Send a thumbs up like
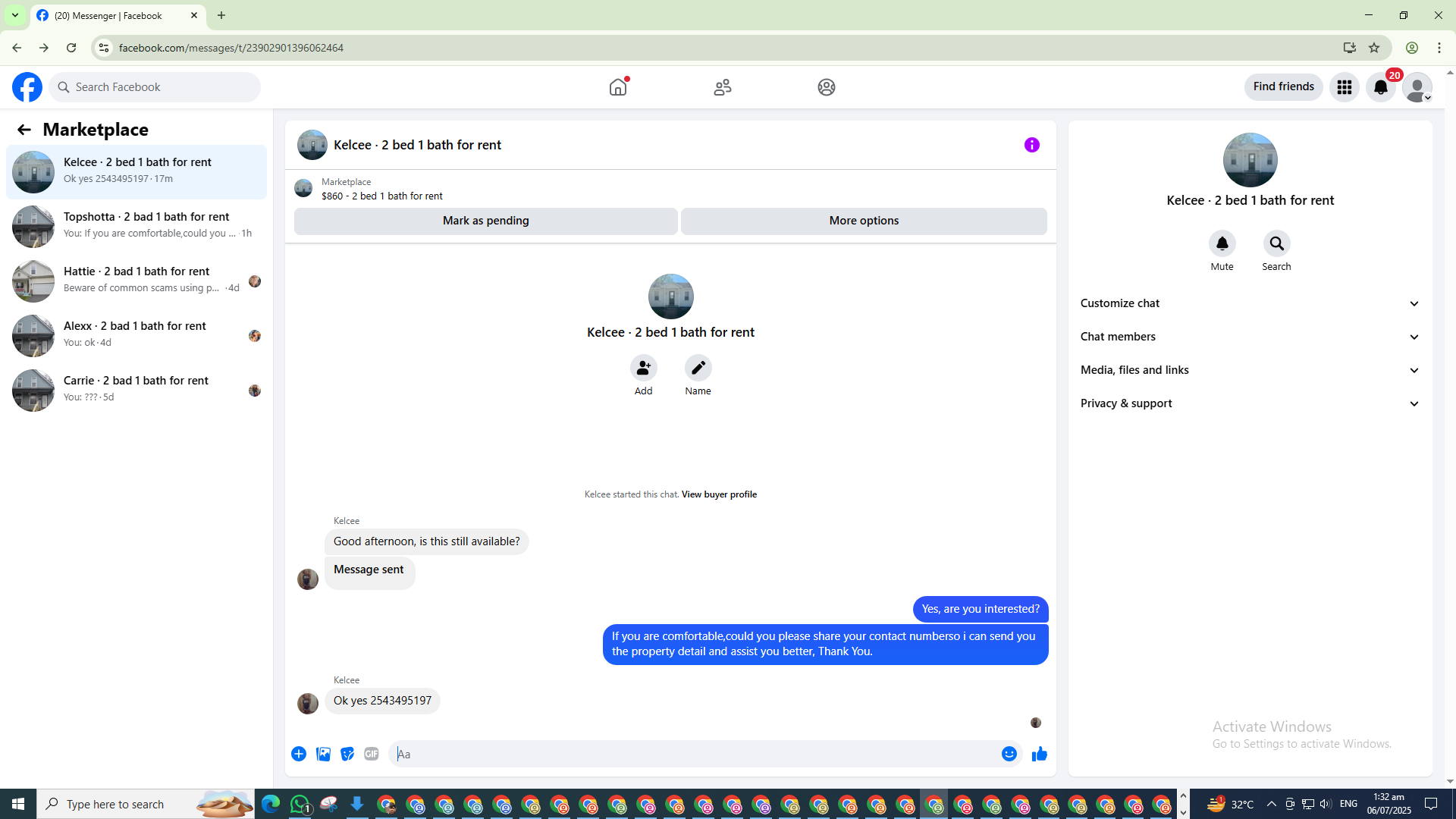The width and height of the screenshot is (1456, 819). pyautogui.click(x=1039, y=754)
